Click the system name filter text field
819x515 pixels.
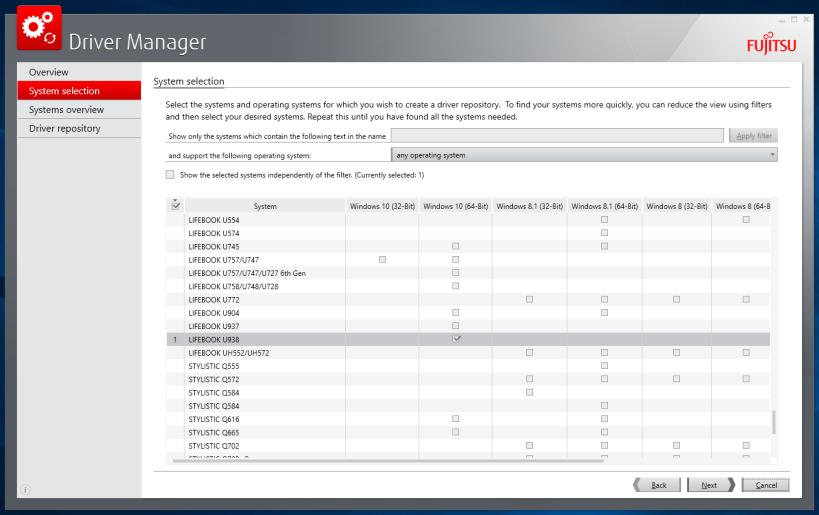tap(557, 136)
